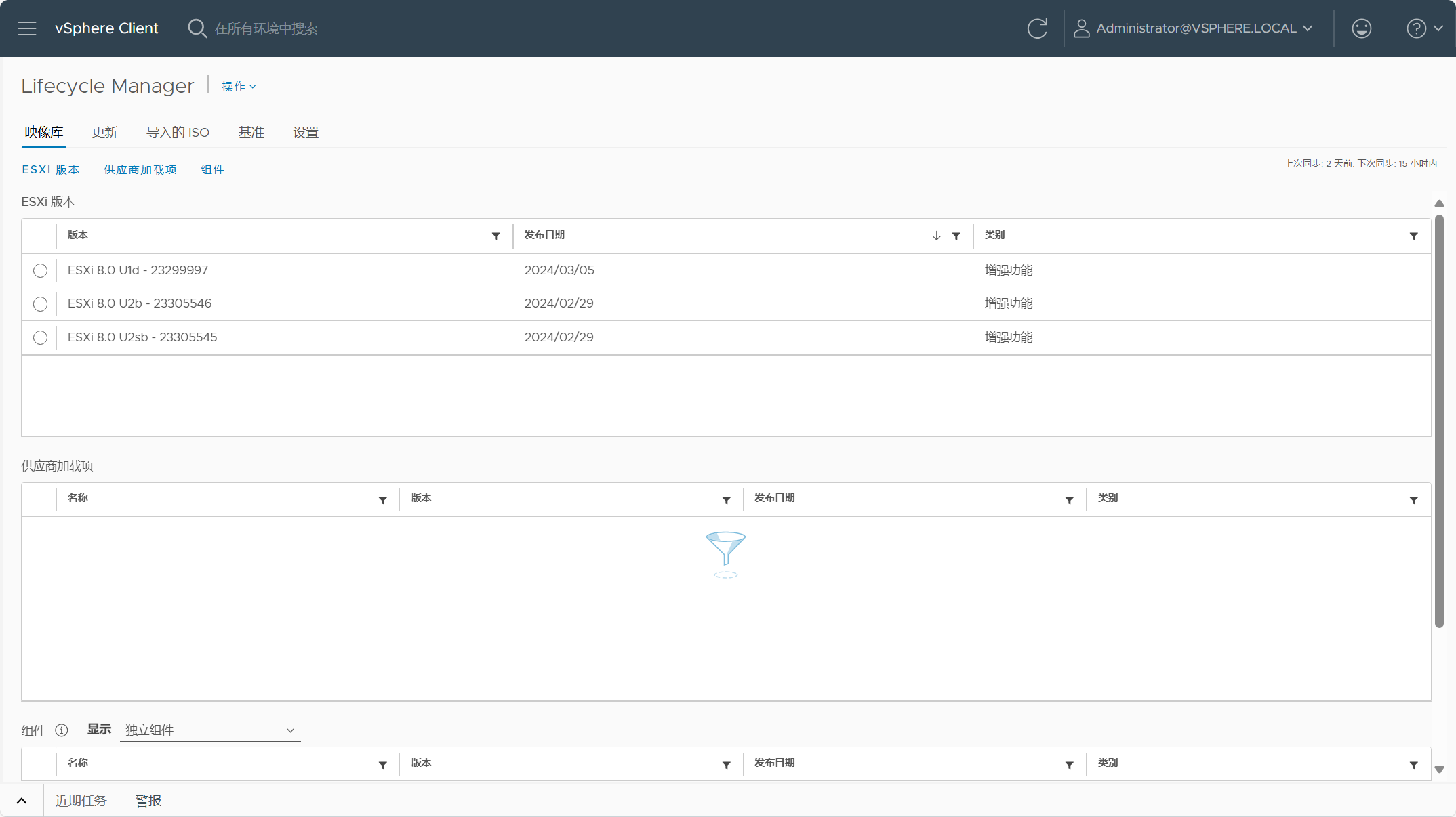Filter 供应商加载项 by 名称 column
Viewport: 1456px width, 817px height.
click(383, 500)
